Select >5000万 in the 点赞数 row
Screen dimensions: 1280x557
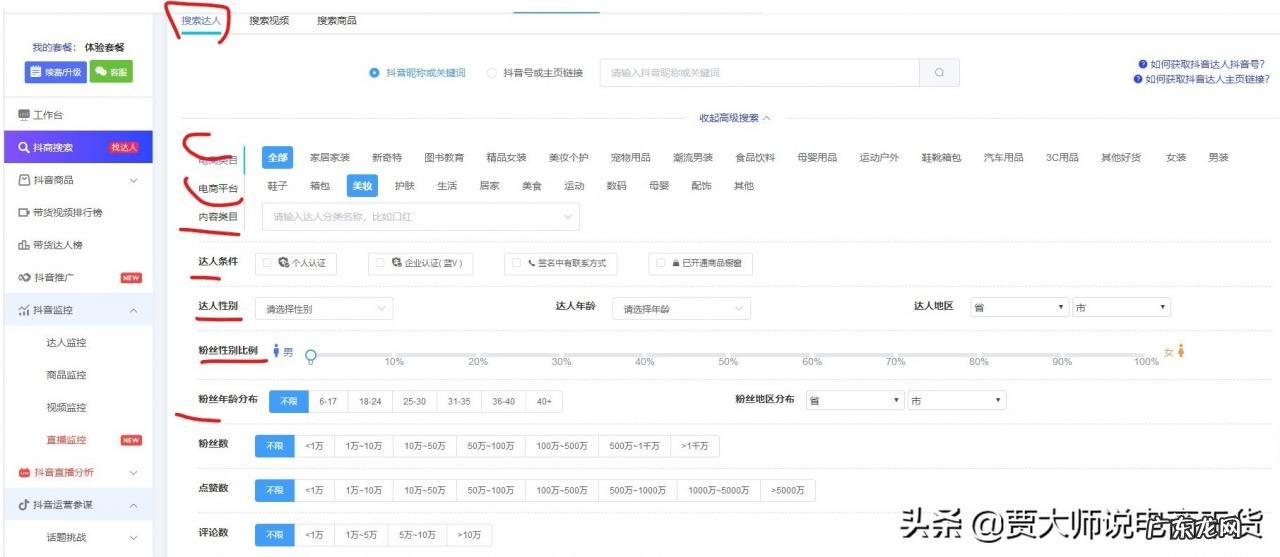788,490
